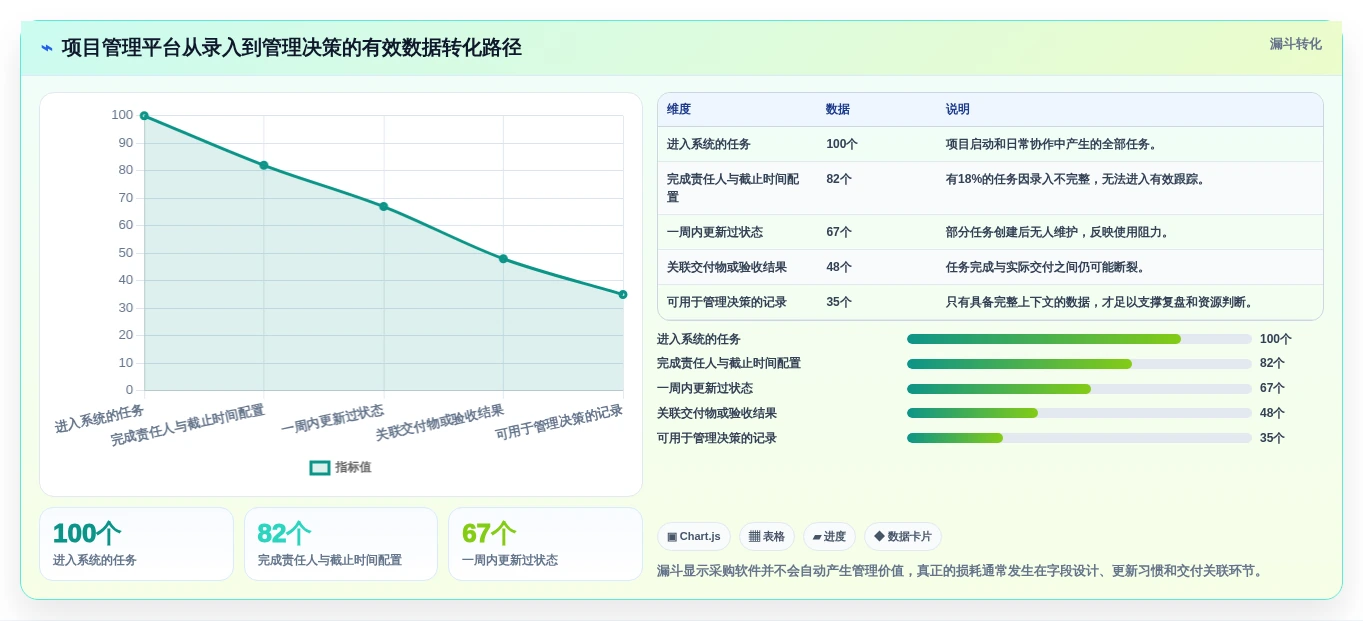
Task: Click the text 部分任务创建后无人维护
Action: click(1012, 232)
